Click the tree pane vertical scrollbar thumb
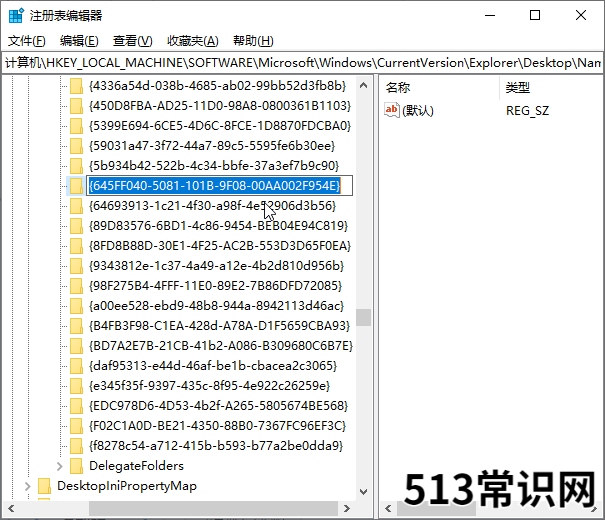Viewport: 605px width, 520px height. [363, 317]
